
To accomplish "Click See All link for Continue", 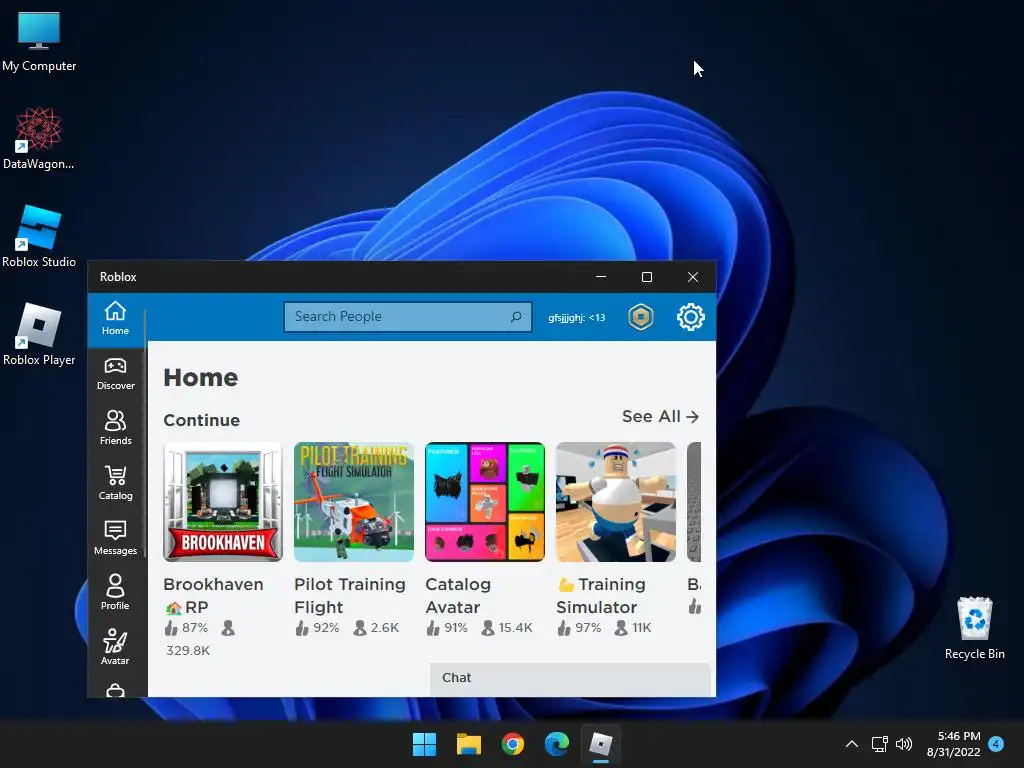I will (x=660, y=417).
